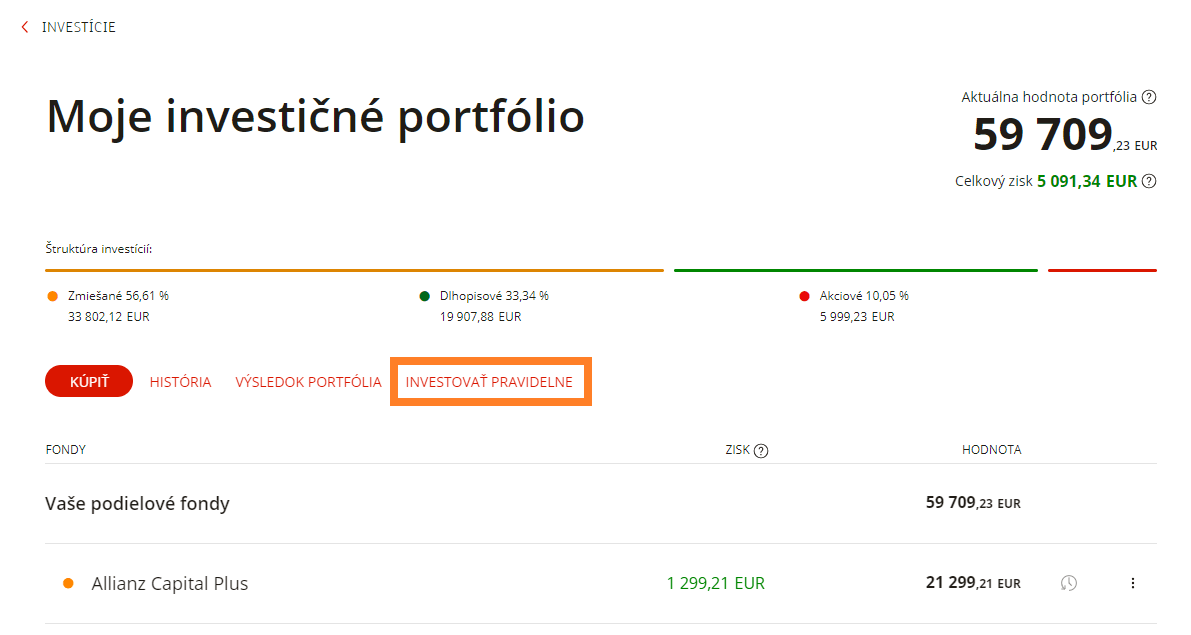1191x635 pixels.
Task: Select INVESTOVAŤ PRAVIDELNE link
Action: pyautogui.click(x=489, y=382)
